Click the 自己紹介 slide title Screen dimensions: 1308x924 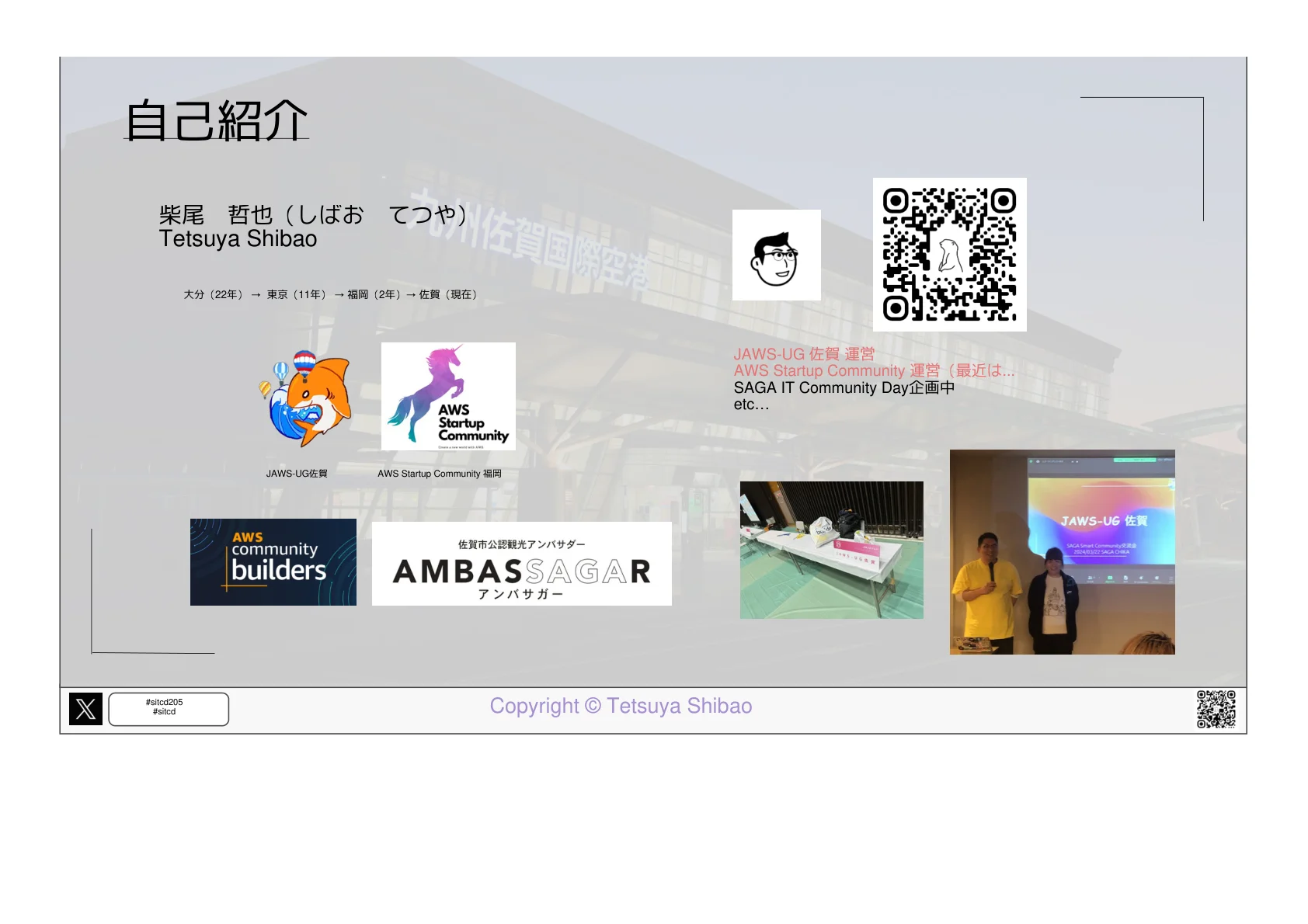217,120
